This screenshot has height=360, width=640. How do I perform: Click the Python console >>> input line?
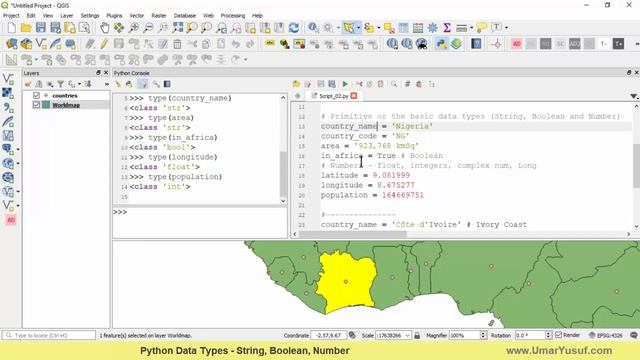(200, 222)
